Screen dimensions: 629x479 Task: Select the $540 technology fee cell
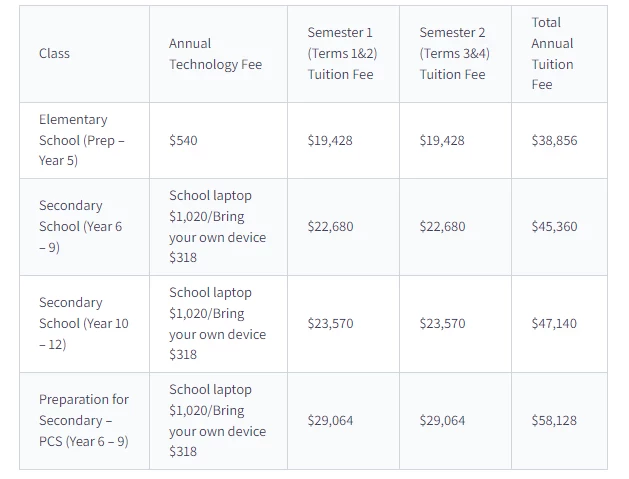pos(183,140)
